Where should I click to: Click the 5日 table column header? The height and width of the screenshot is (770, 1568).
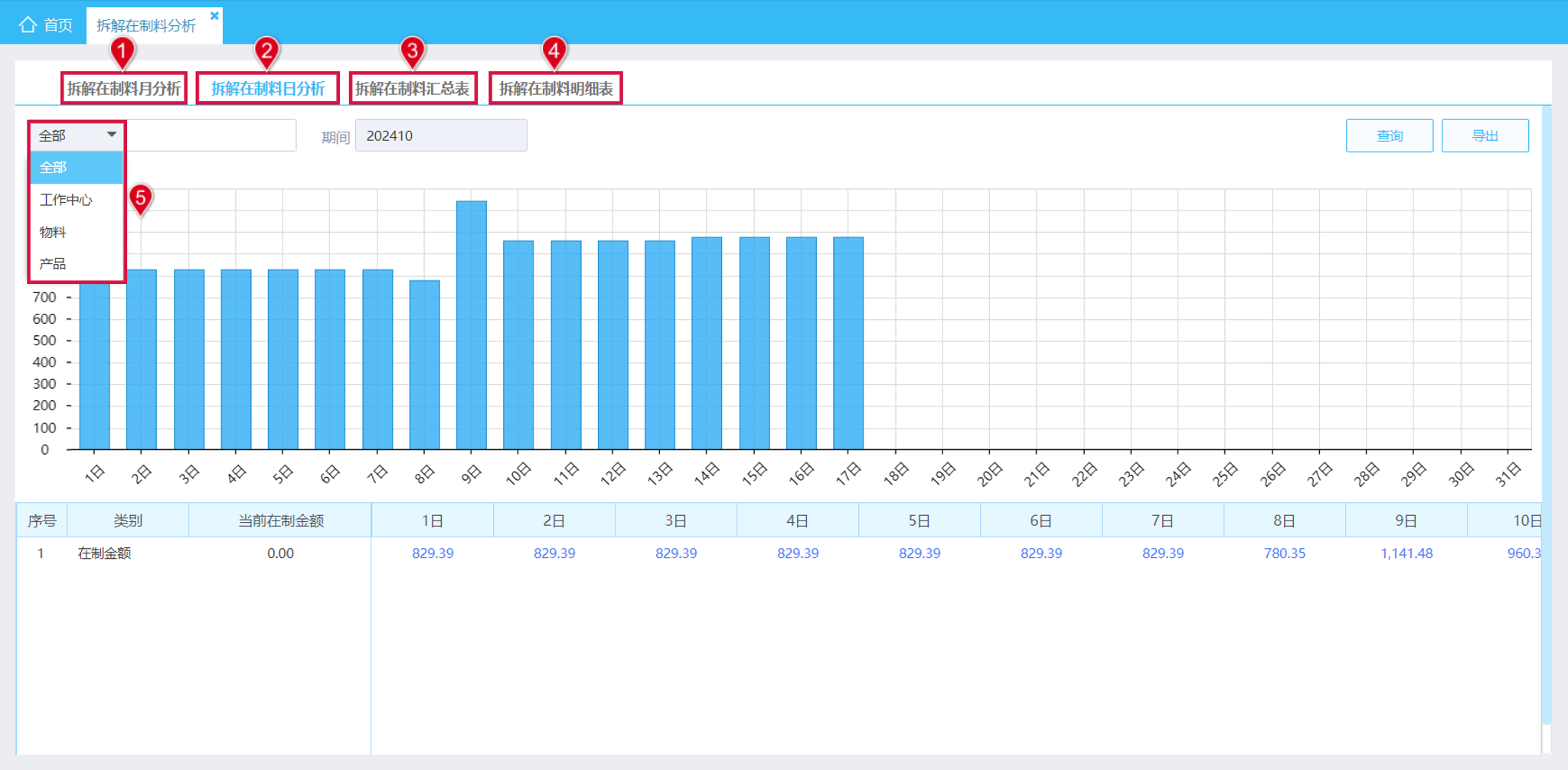[920, 520]
